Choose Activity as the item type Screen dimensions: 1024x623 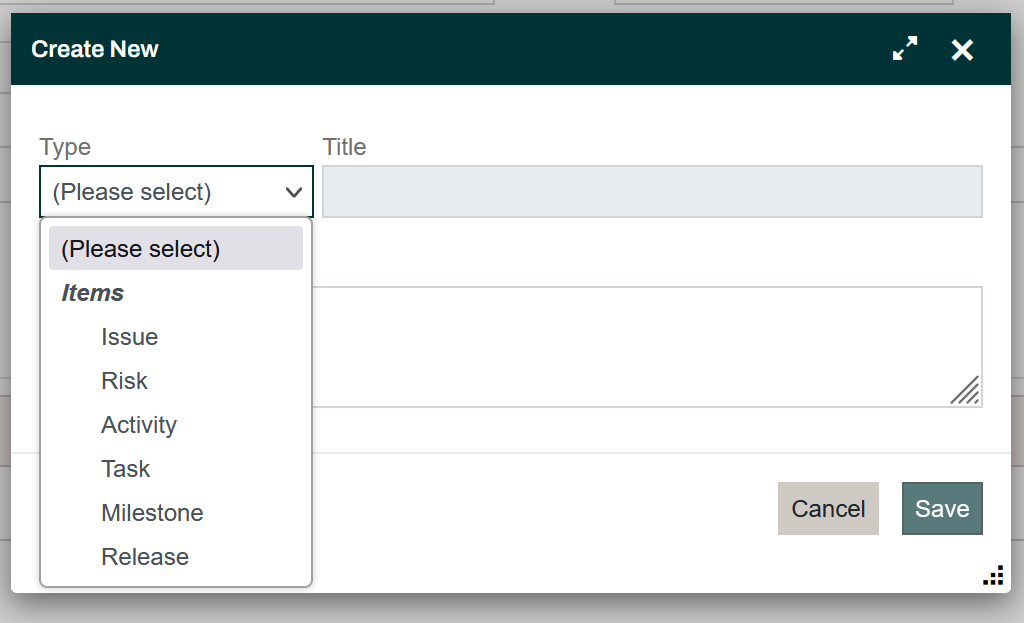(x=138, y=425)
